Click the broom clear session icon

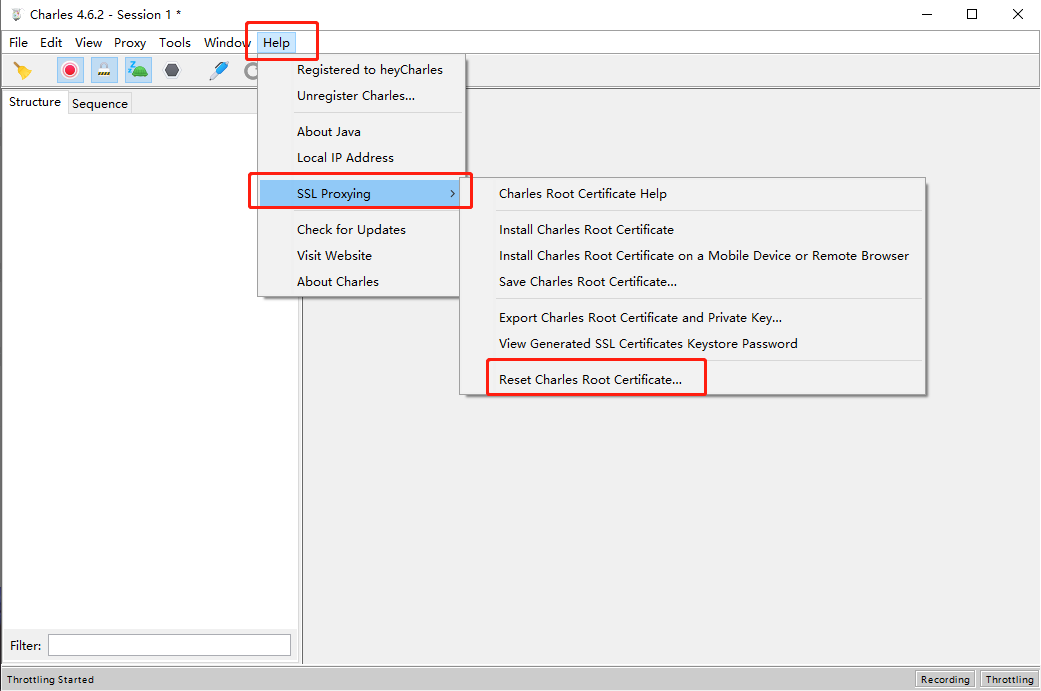23,70
